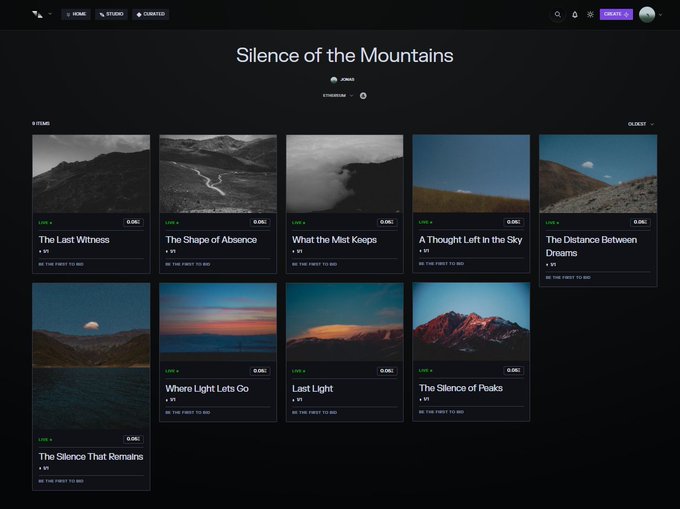Open the Curated tab
This screenshot has height=509, width=680.
(150, 14)
